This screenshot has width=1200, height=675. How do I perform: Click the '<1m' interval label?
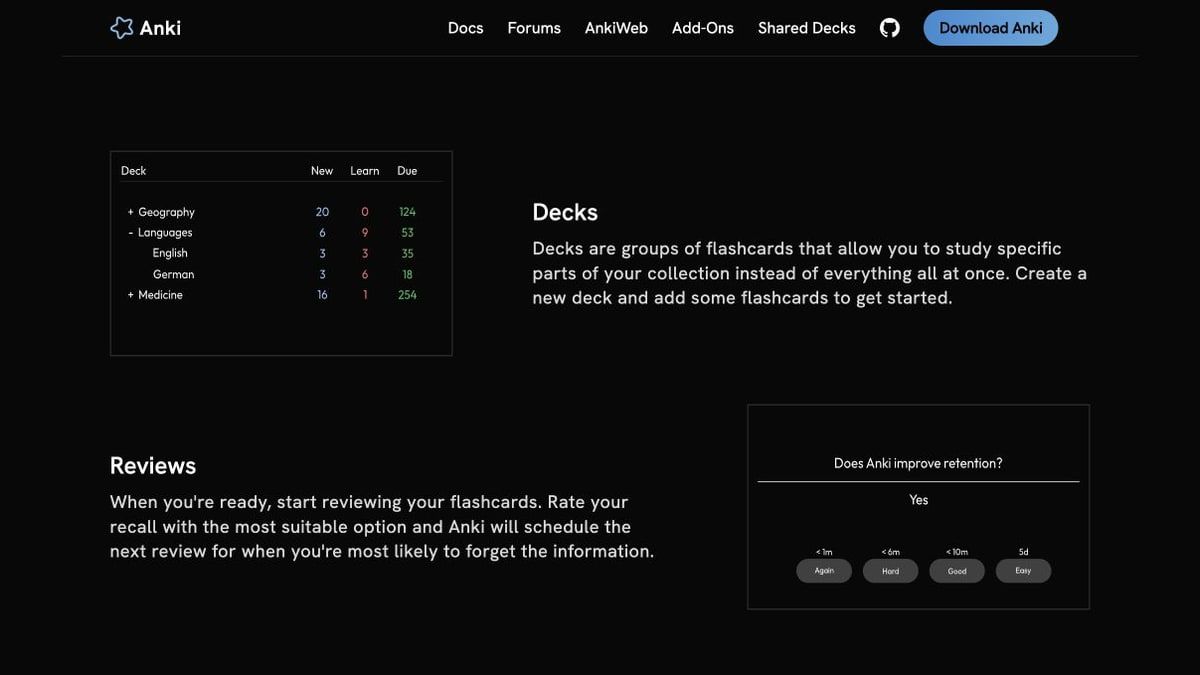point(824,552)
